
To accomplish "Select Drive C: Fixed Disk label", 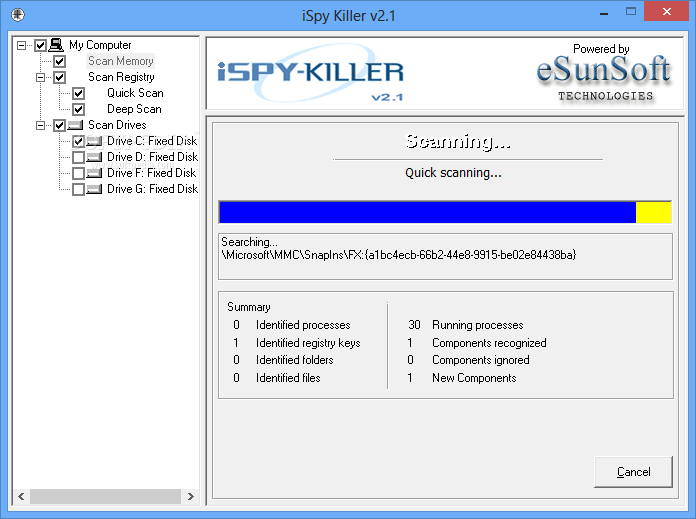I will [152, 141].
